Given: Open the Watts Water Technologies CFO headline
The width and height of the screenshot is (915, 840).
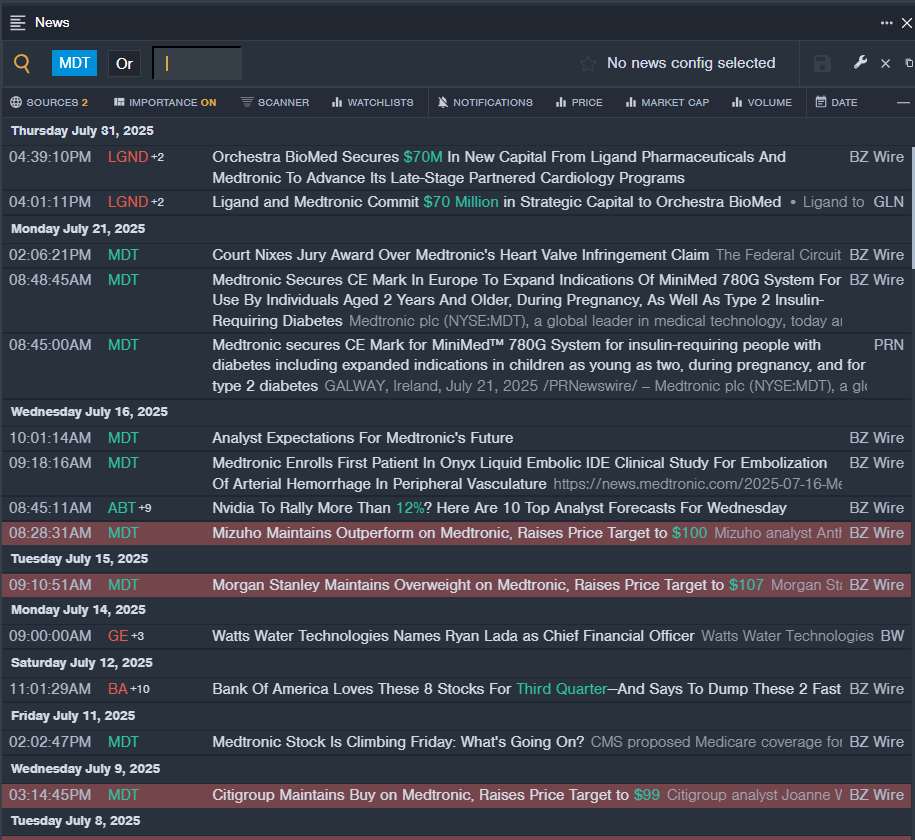Looking at the screenshot, I should click(453, 636).
